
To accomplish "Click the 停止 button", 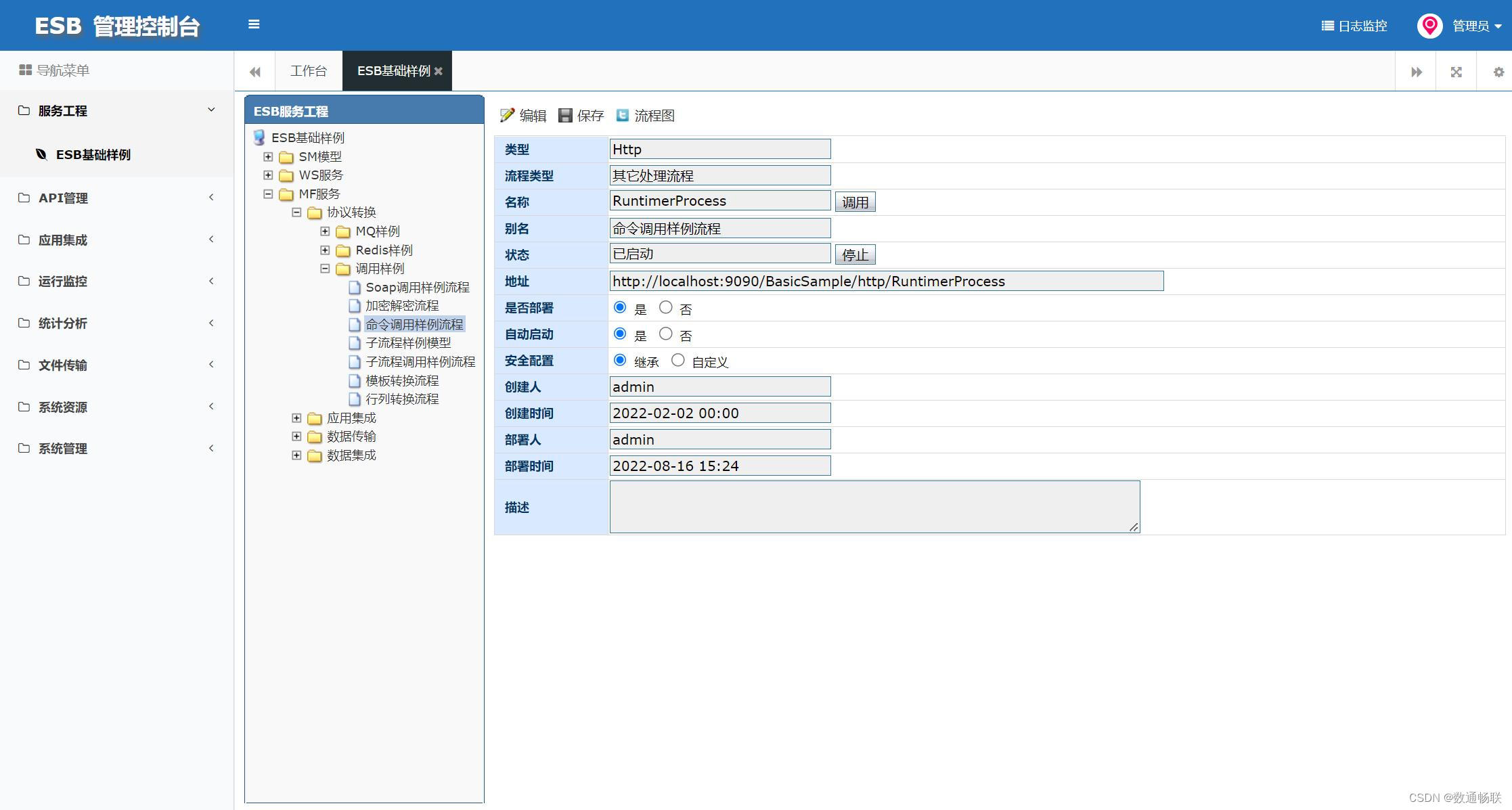I will click(x=855, y=255).
